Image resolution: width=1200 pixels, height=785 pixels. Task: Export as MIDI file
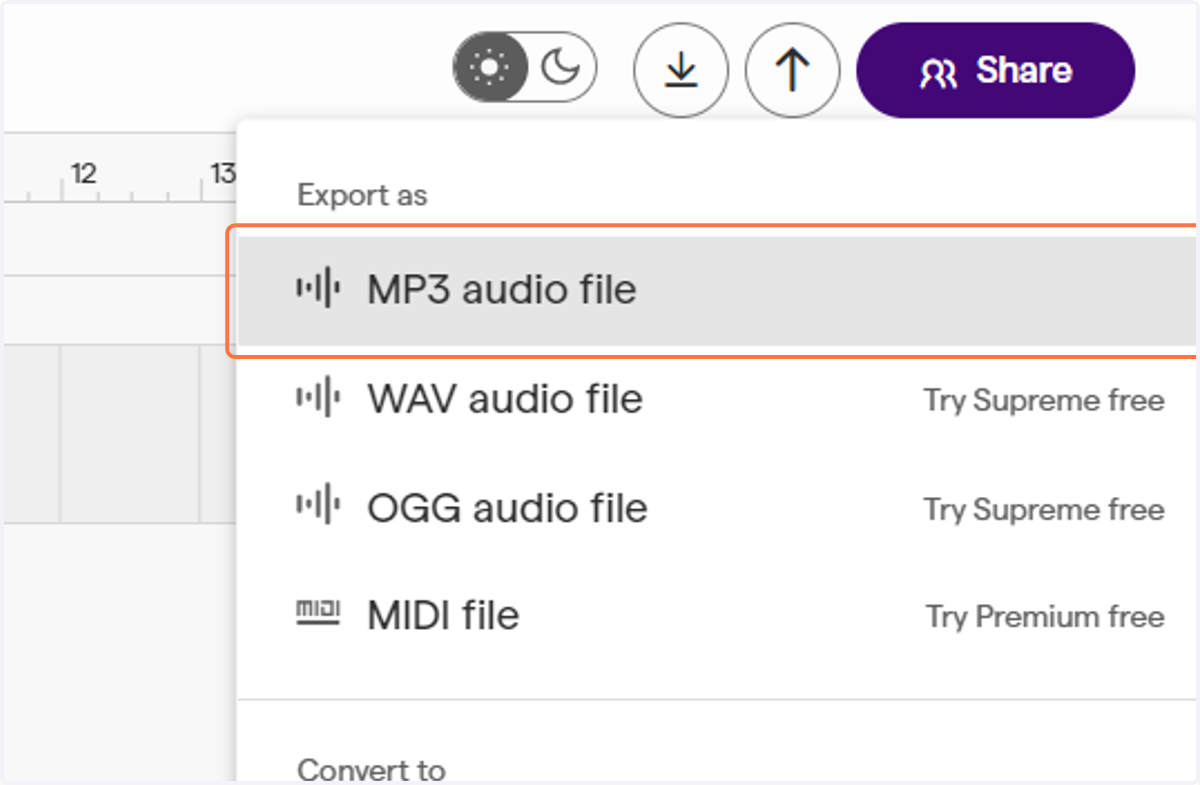coord(718,615)
